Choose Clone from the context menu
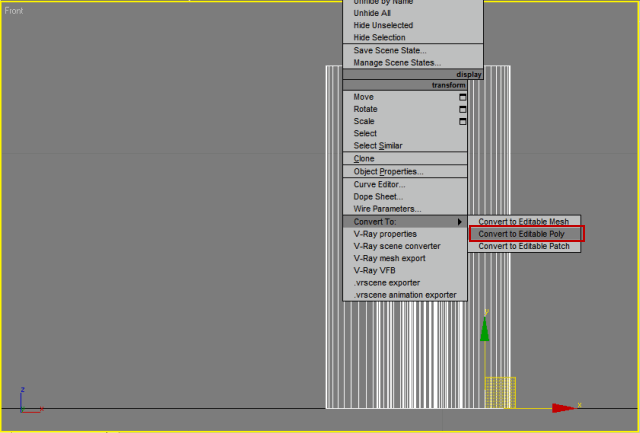 click(x=405, y=159)
